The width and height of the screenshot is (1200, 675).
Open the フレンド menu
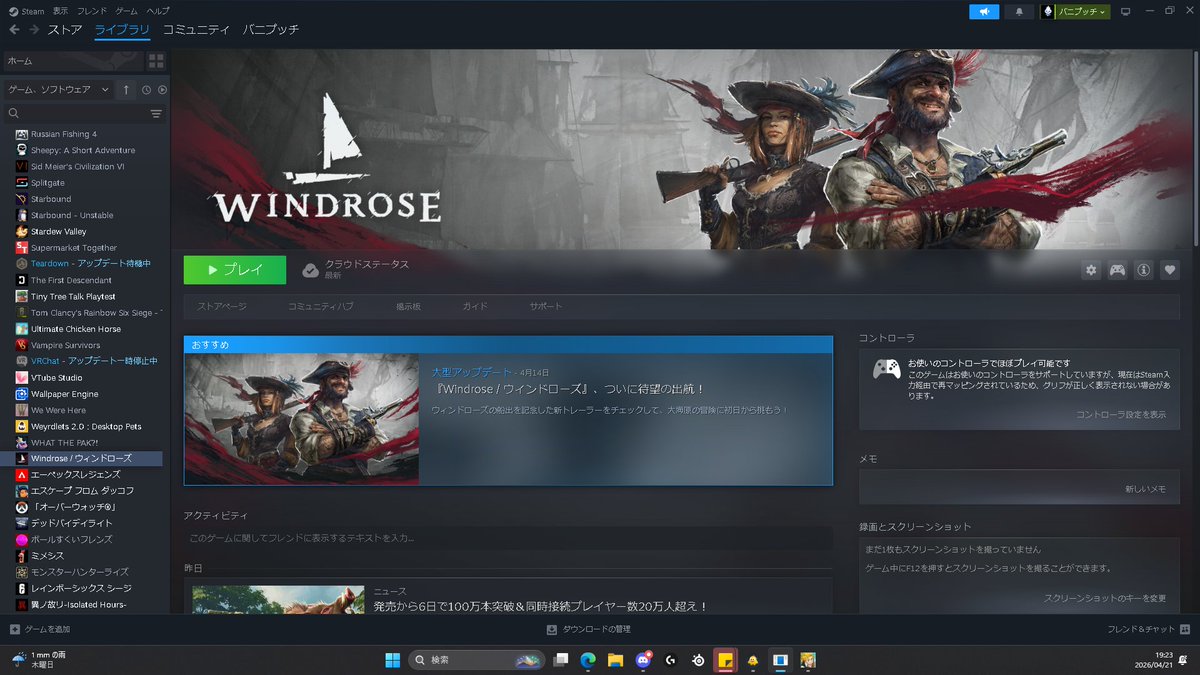pyautogui.click(x=92, y=10)
